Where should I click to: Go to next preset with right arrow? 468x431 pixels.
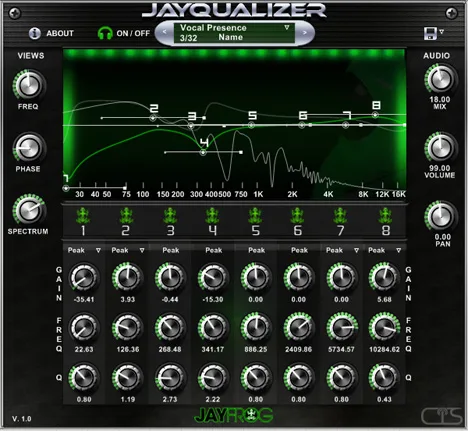pos(304,32)
